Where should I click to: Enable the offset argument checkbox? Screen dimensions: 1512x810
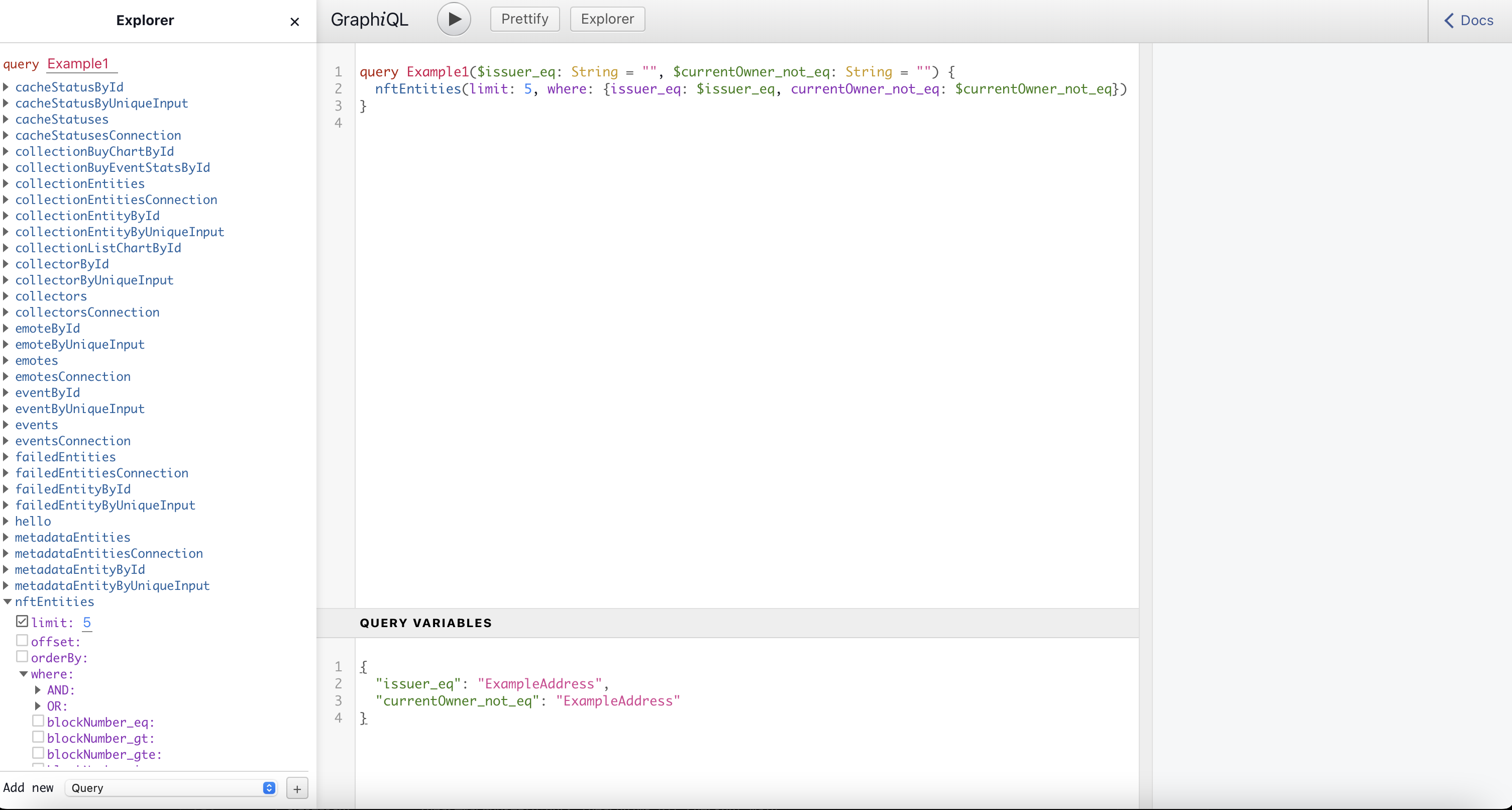click(22, 640)
